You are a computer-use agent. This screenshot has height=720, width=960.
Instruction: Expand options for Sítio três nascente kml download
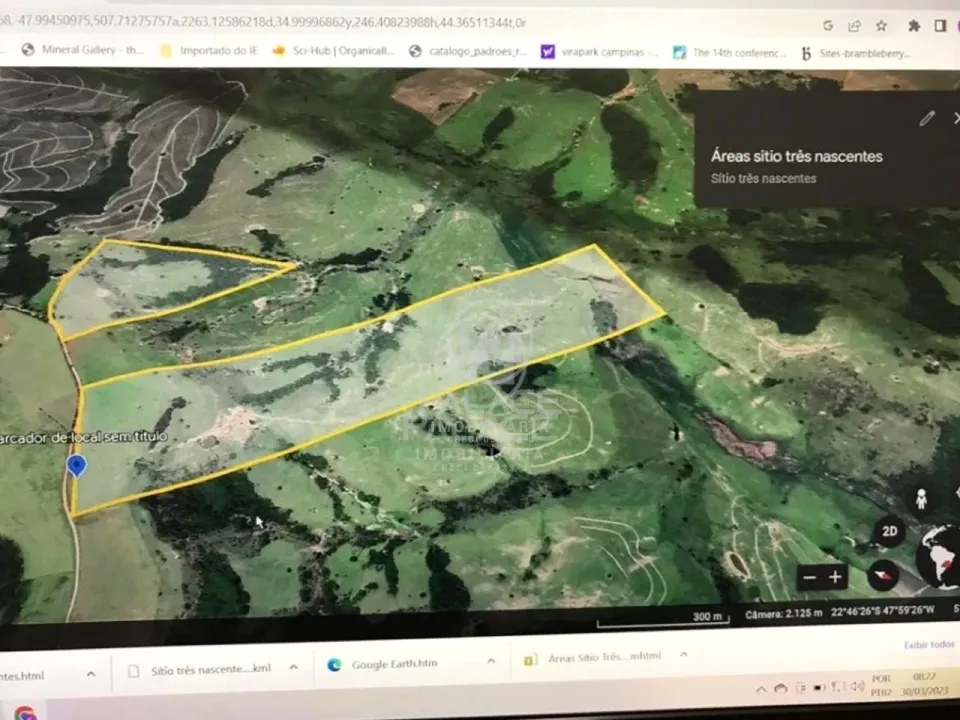[294, 667]
